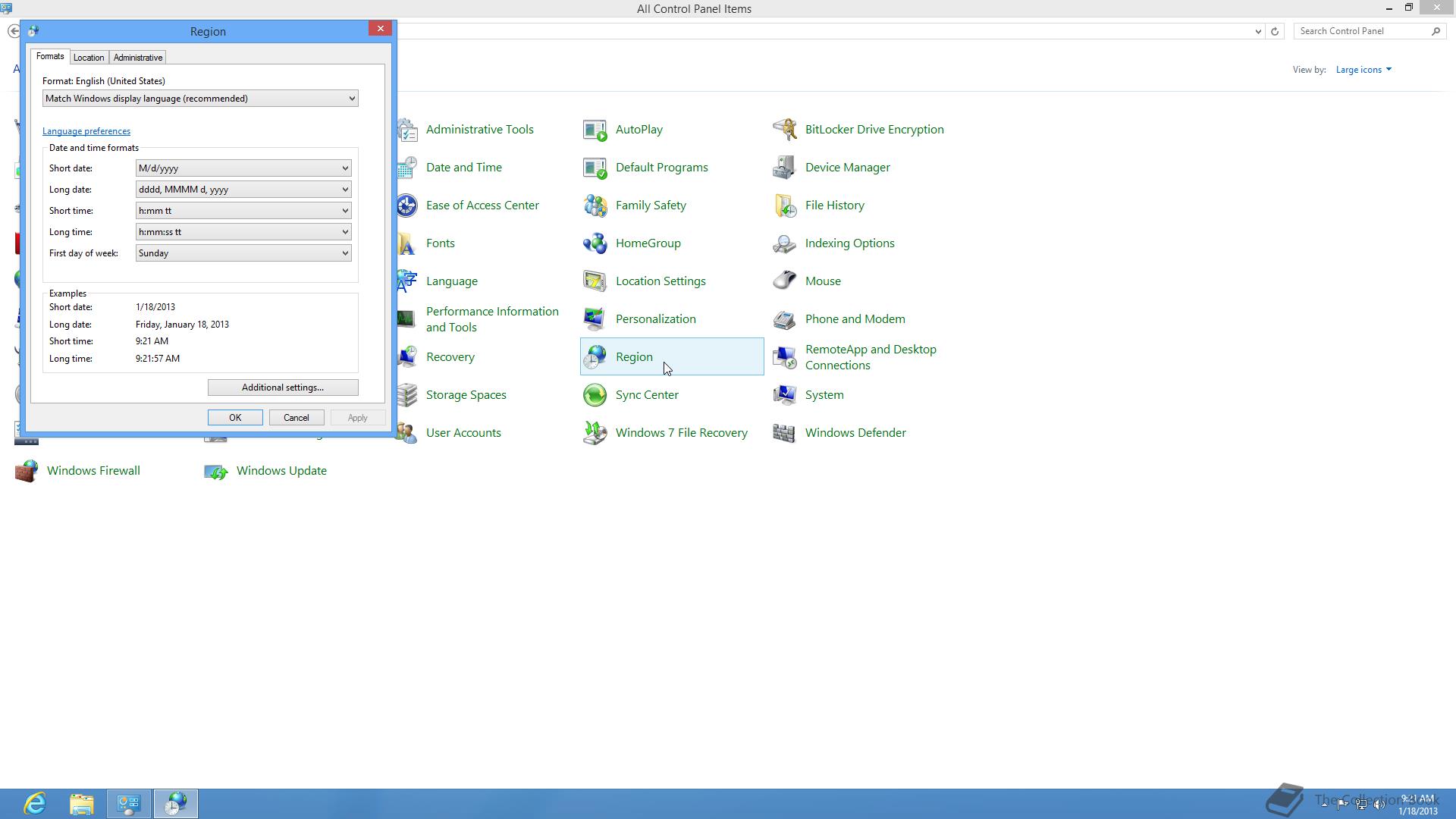
Task: Open the Language preferences link
Action: [86, 131]
